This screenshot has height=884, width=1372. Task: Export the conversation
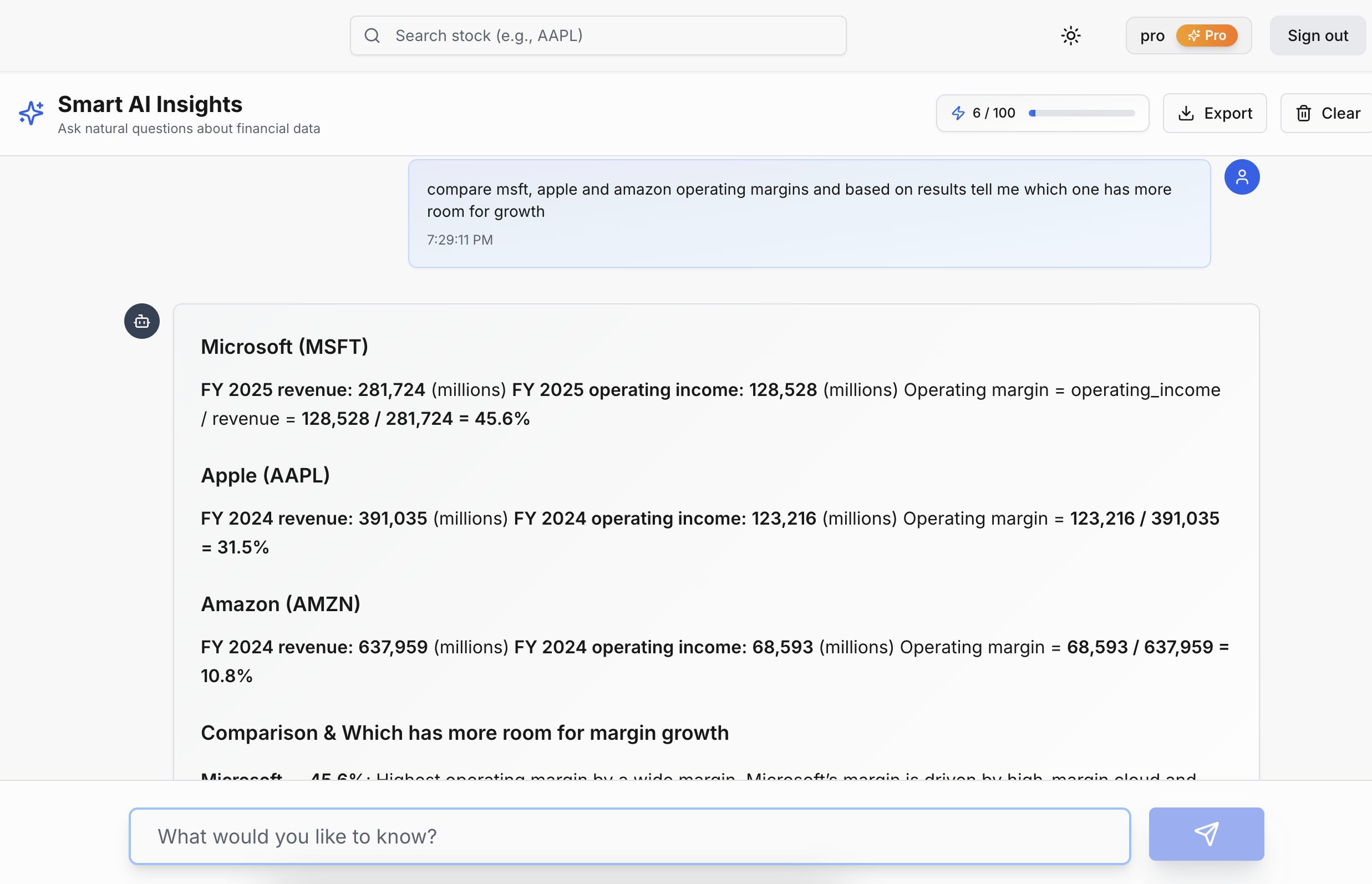(1215, 113)
